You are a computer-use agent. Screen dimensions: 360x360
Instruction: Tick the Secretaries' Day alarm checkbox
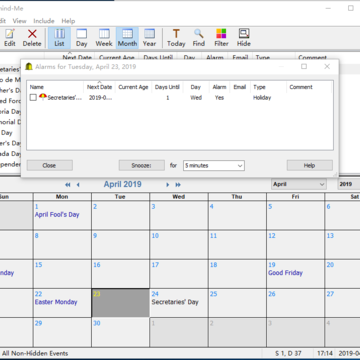click(x=33, y=98)
